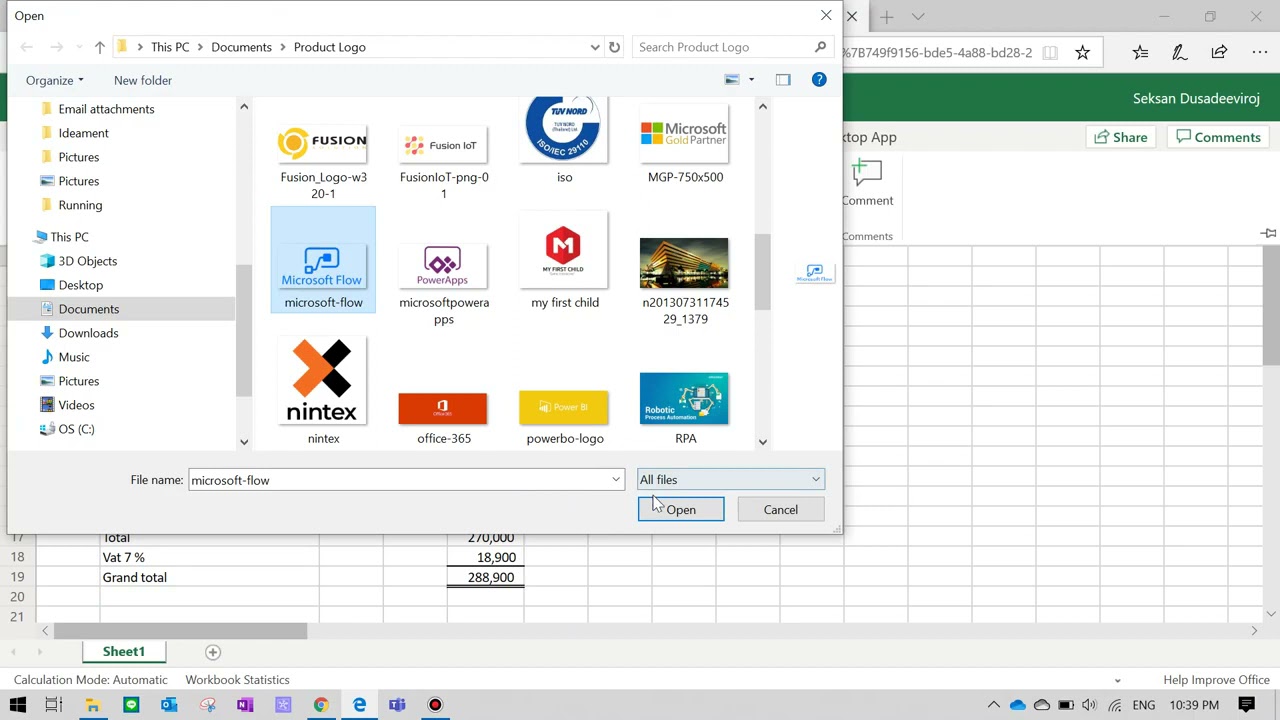Click file list scrollbar down arrow
The height and width of the screenshot is (720, 1280).
pos(763,442)
